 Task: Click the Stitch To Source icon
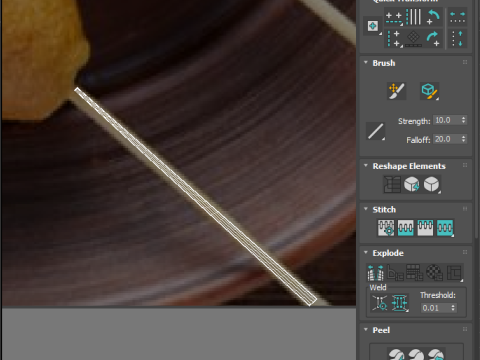pos(425,228)
